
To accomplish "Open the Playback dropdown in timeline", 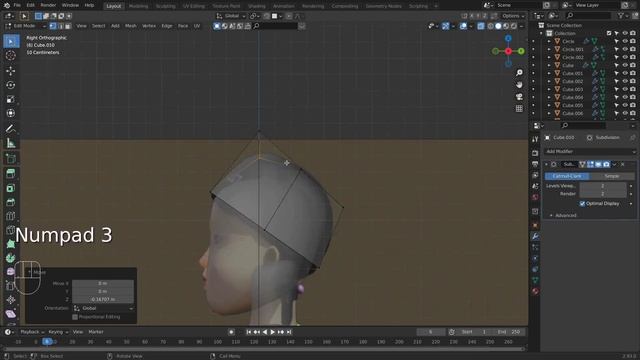I will (x=32, y=332).
